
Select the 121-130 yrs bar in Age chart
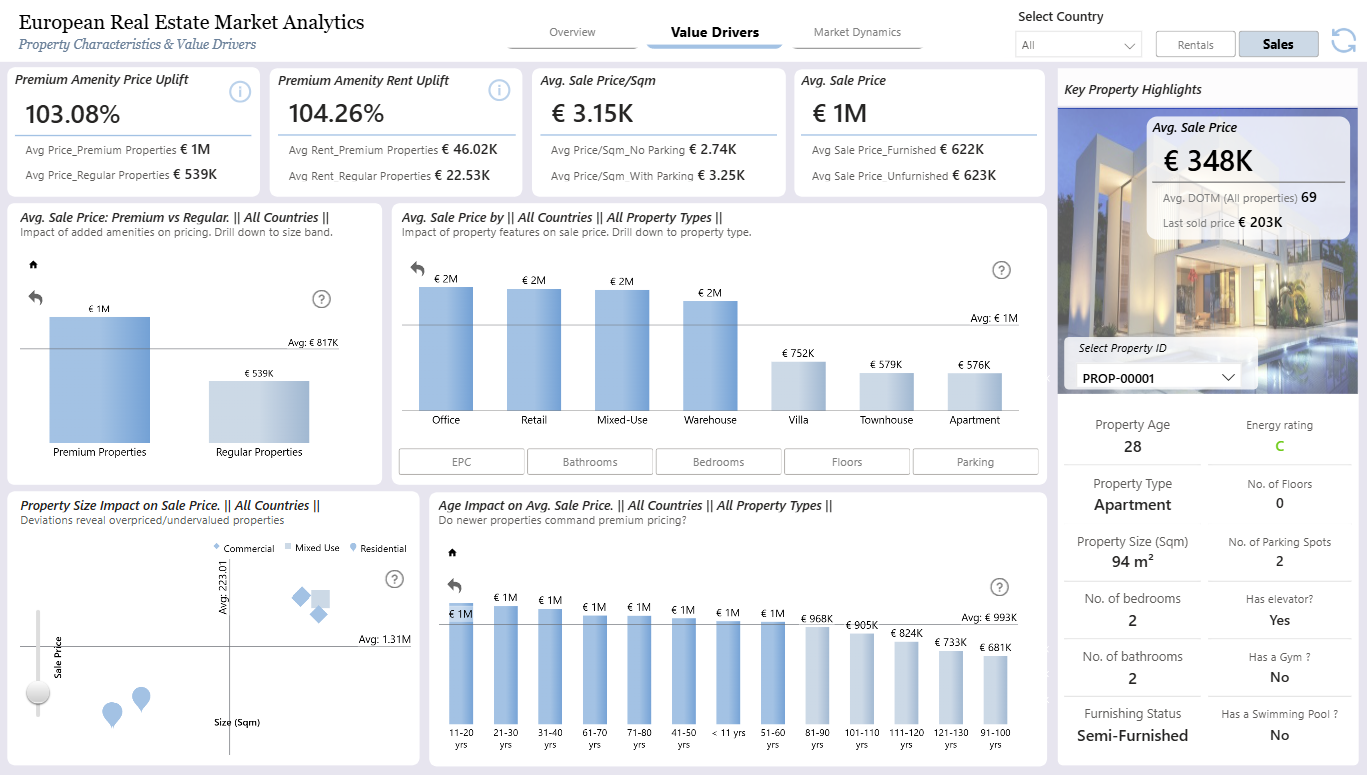tap(951, 688)
